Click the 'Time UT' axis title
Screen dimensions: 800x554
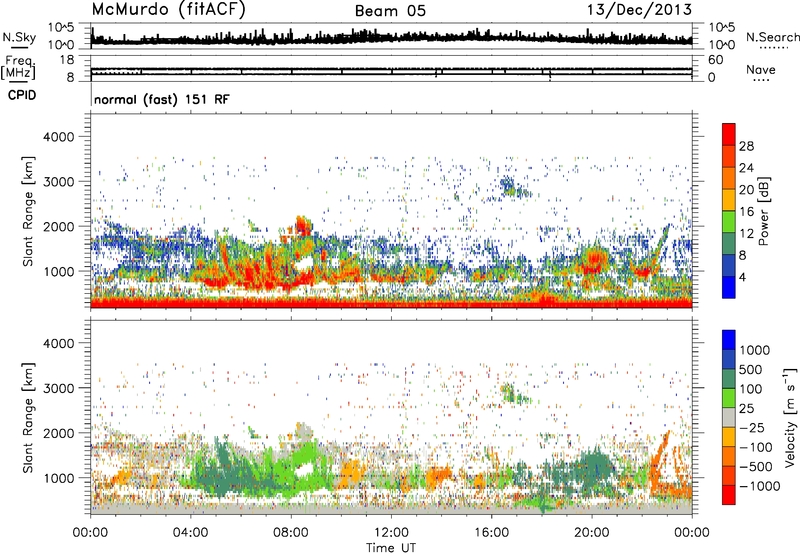click(391, 547)
